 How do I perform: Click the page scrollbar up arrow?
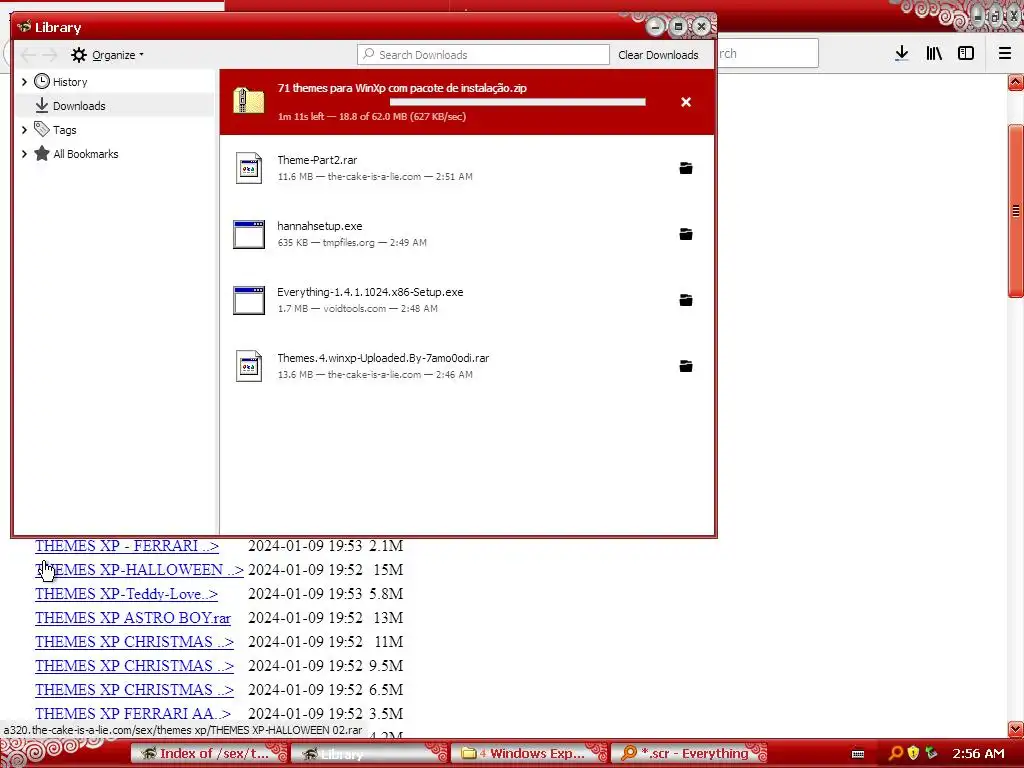1016,82
